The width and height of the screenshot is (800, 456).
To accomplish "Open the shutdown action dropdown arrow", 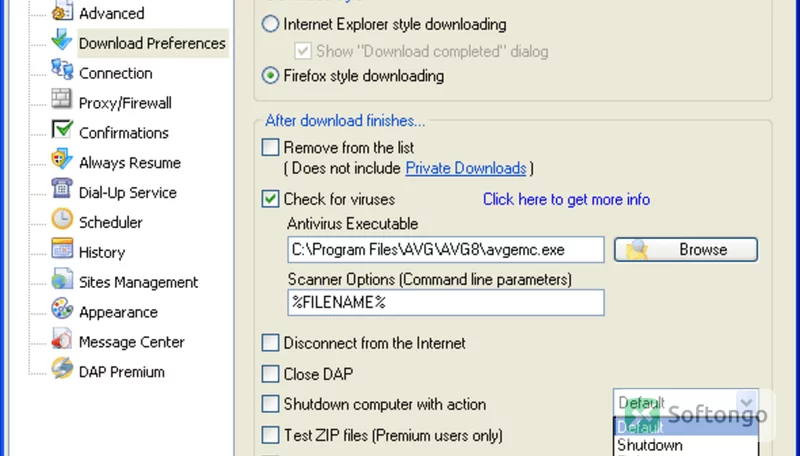I will pyautogui.click(x=746, y=403).
